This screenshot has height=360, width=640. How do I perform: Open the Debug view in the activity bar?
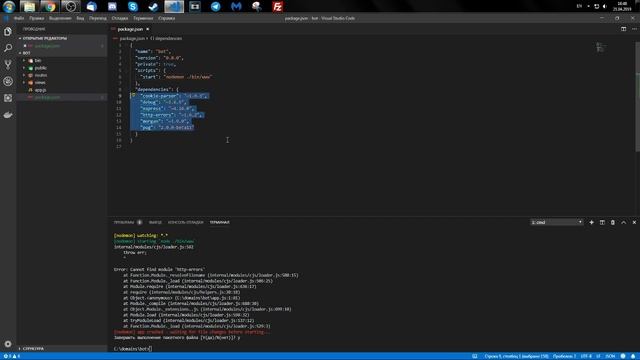coord(8,81)
